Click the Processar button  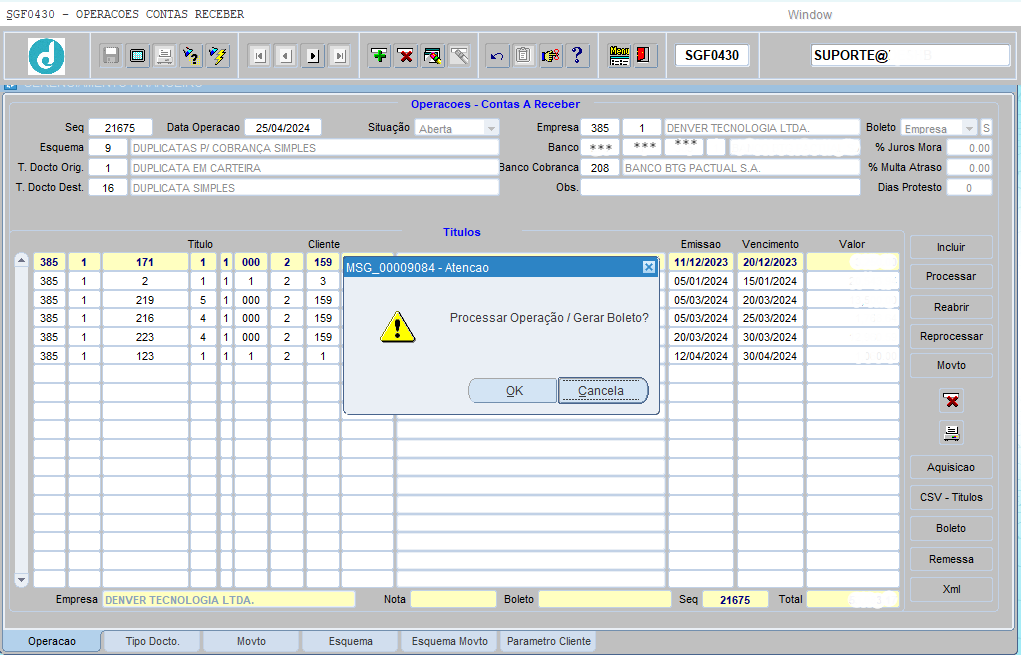coord(951,276)
